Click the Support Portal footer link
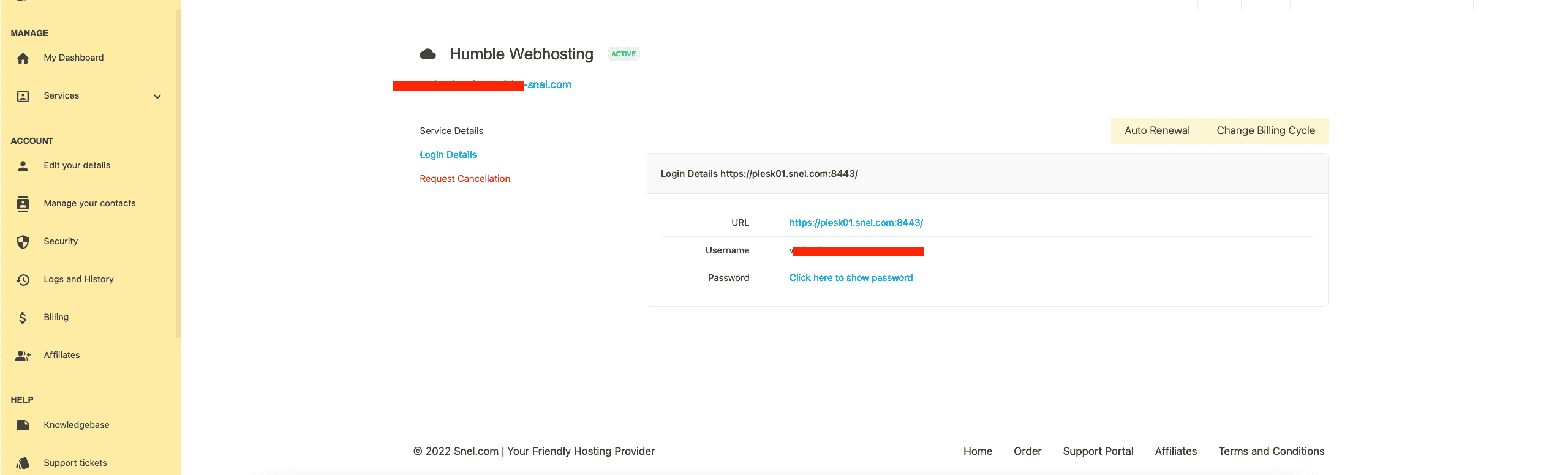 click(1098, 451)
